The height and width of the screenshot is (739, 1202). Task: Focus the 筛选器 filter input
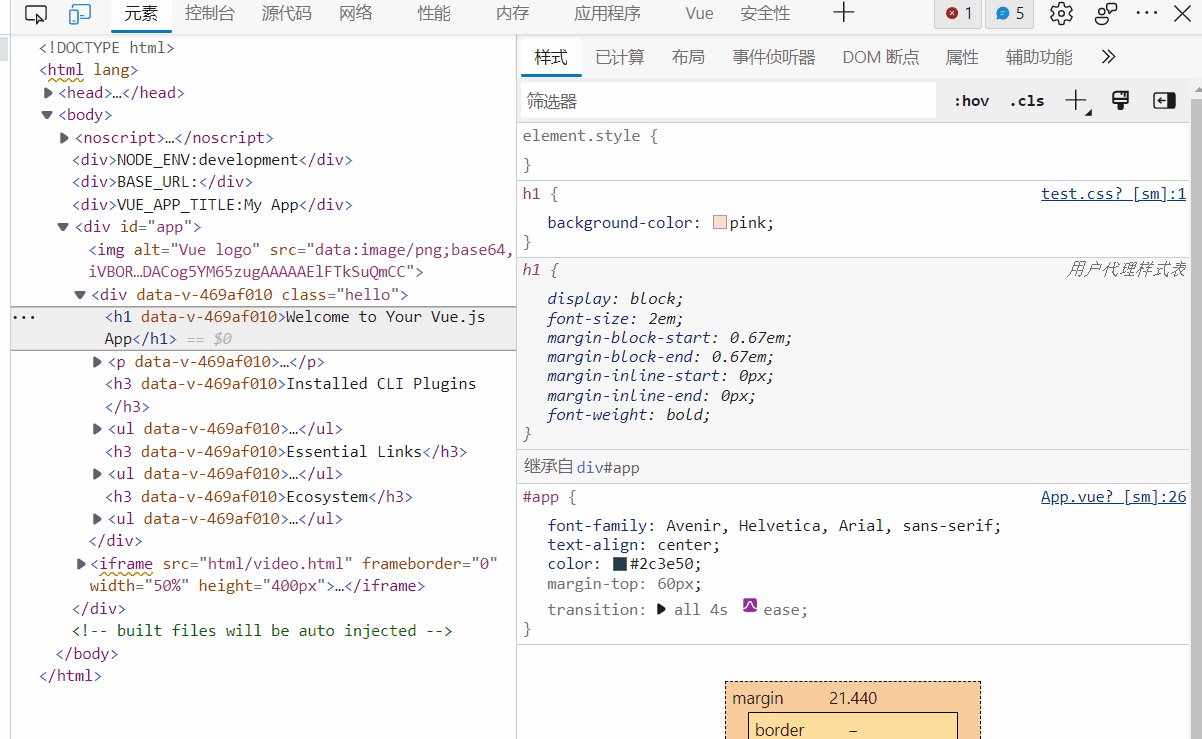click(x=728, y=101)
